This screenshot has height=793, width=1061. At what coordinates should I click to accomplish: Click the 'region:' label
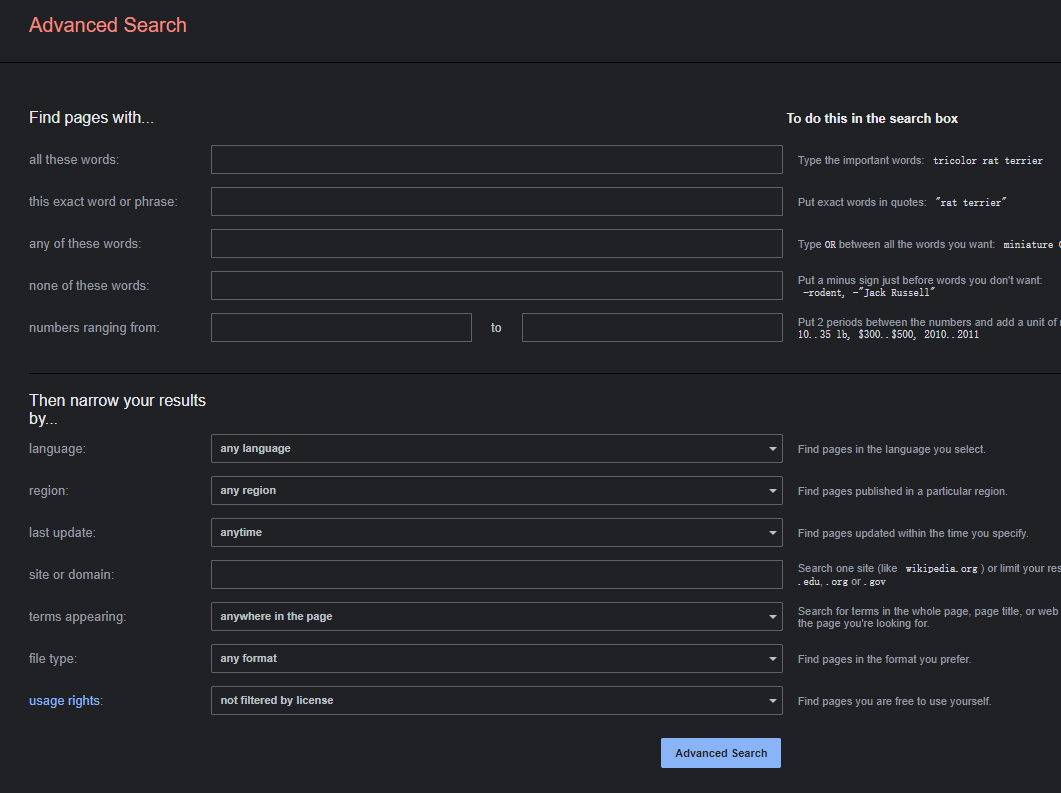coord(49,491)
